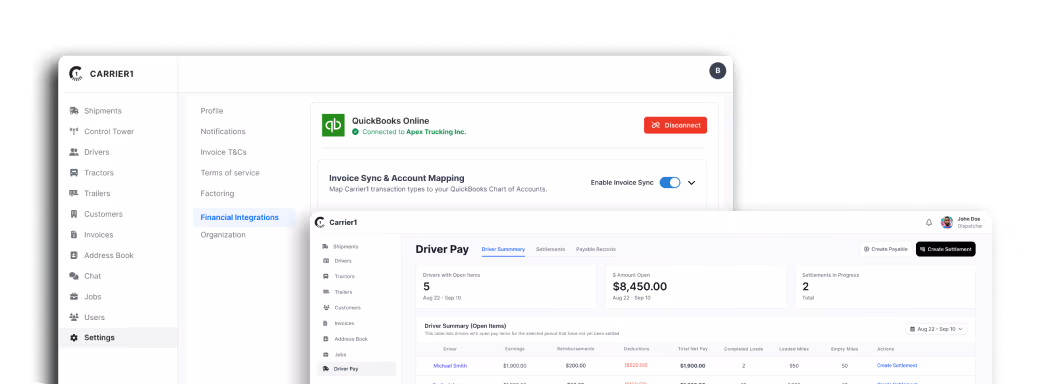Image resolution: width=1048 pixels, height=384 pixels.
Task: Click the black Create Settlement button
Action: coord(946,249)
